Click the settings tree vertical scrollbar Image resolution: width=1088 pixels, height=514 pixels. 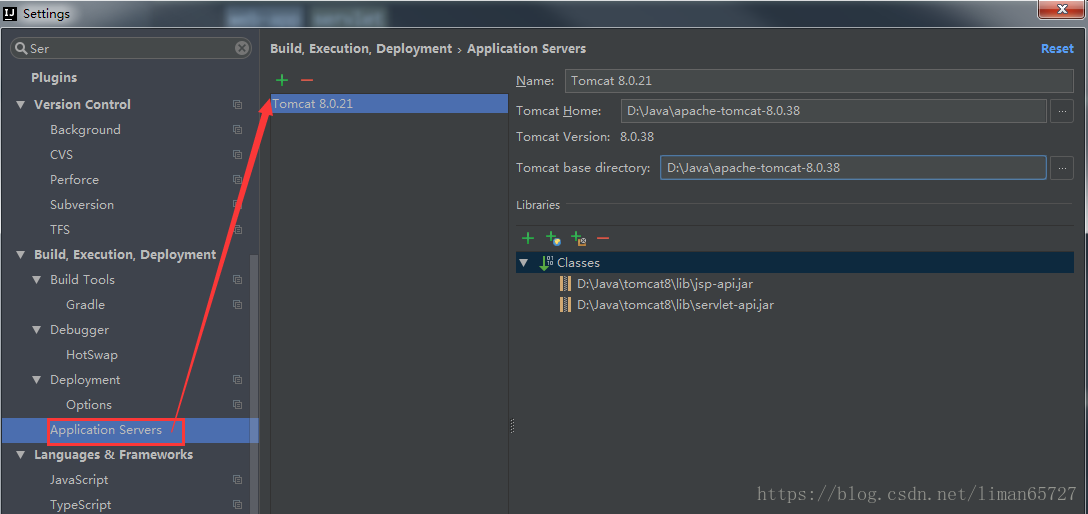(254, 384)
